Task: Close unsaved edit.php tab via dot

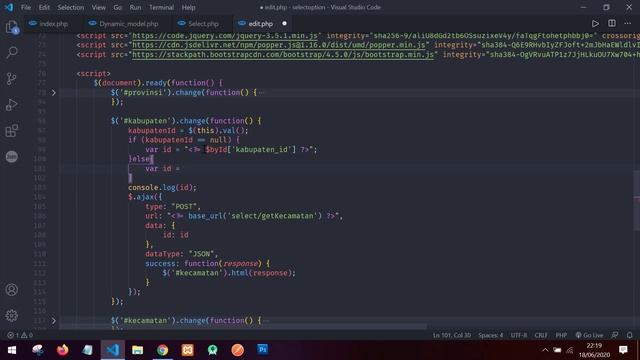Action: [x=284, y=24]
